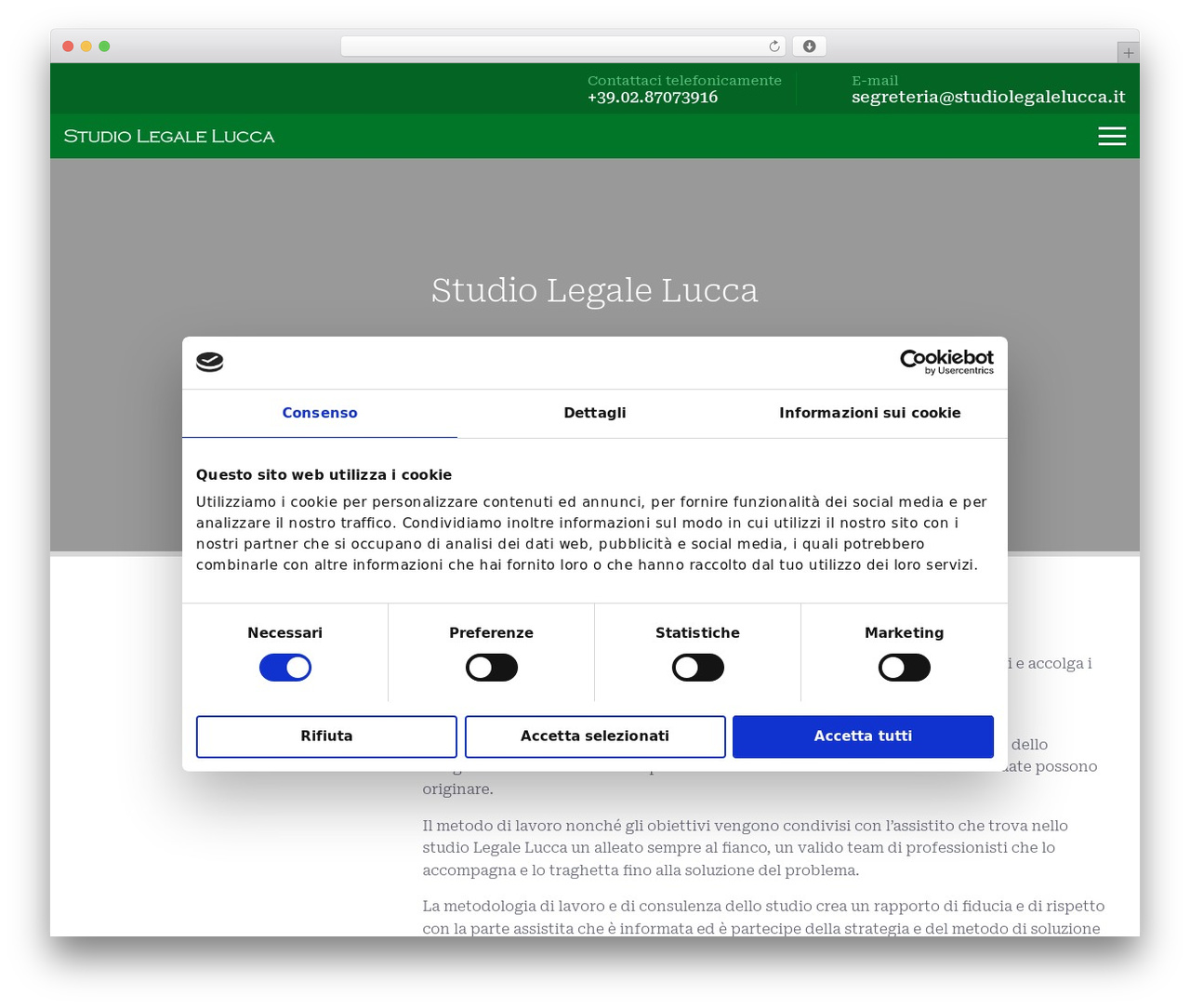Toggle the Necessari cookies switch

285,668
